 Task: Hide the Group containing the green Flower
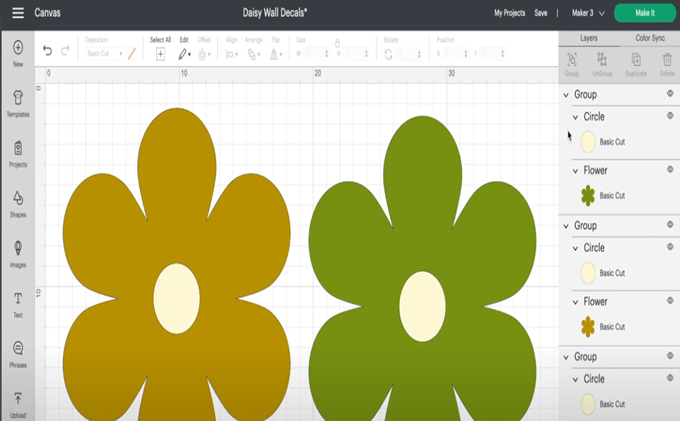pyautogui.click(x=670, y=93)
